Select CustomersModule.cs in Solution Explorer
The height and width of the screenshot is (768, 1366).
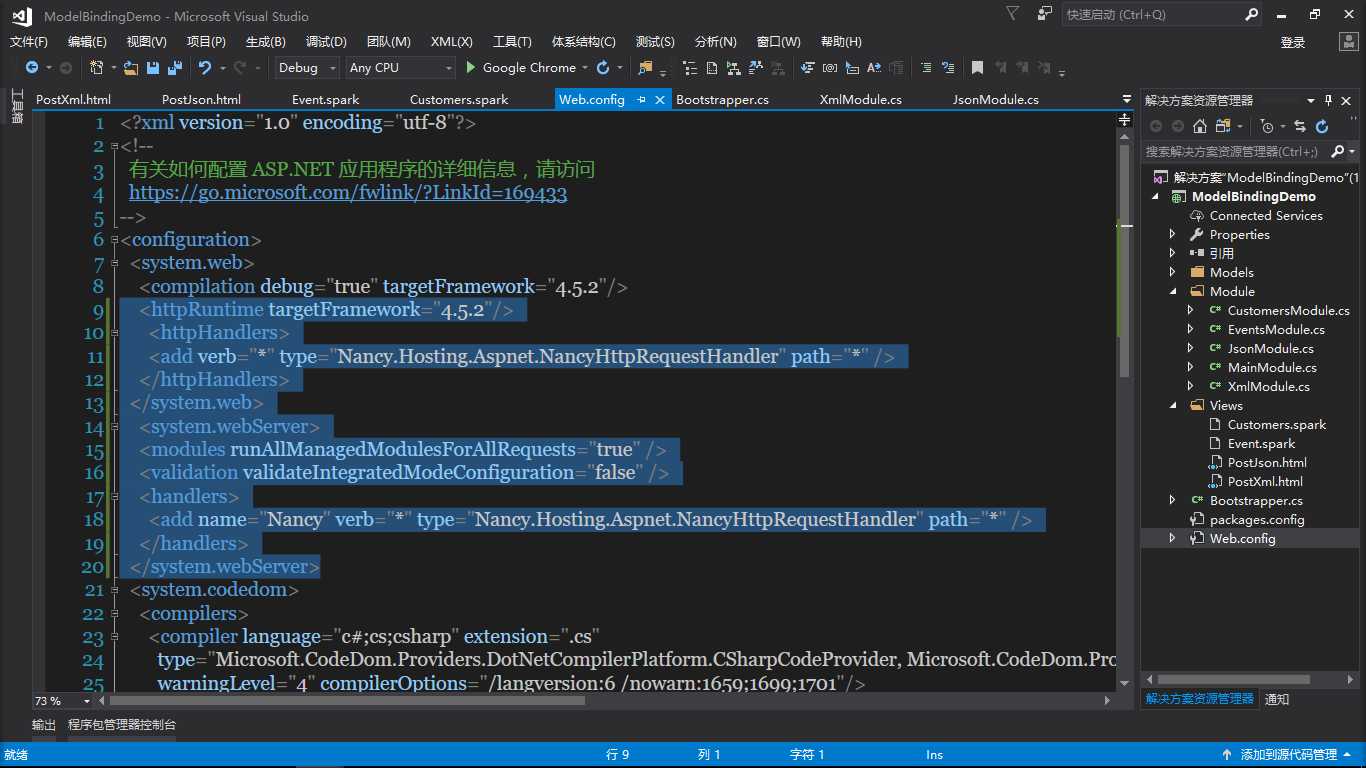1288,310
